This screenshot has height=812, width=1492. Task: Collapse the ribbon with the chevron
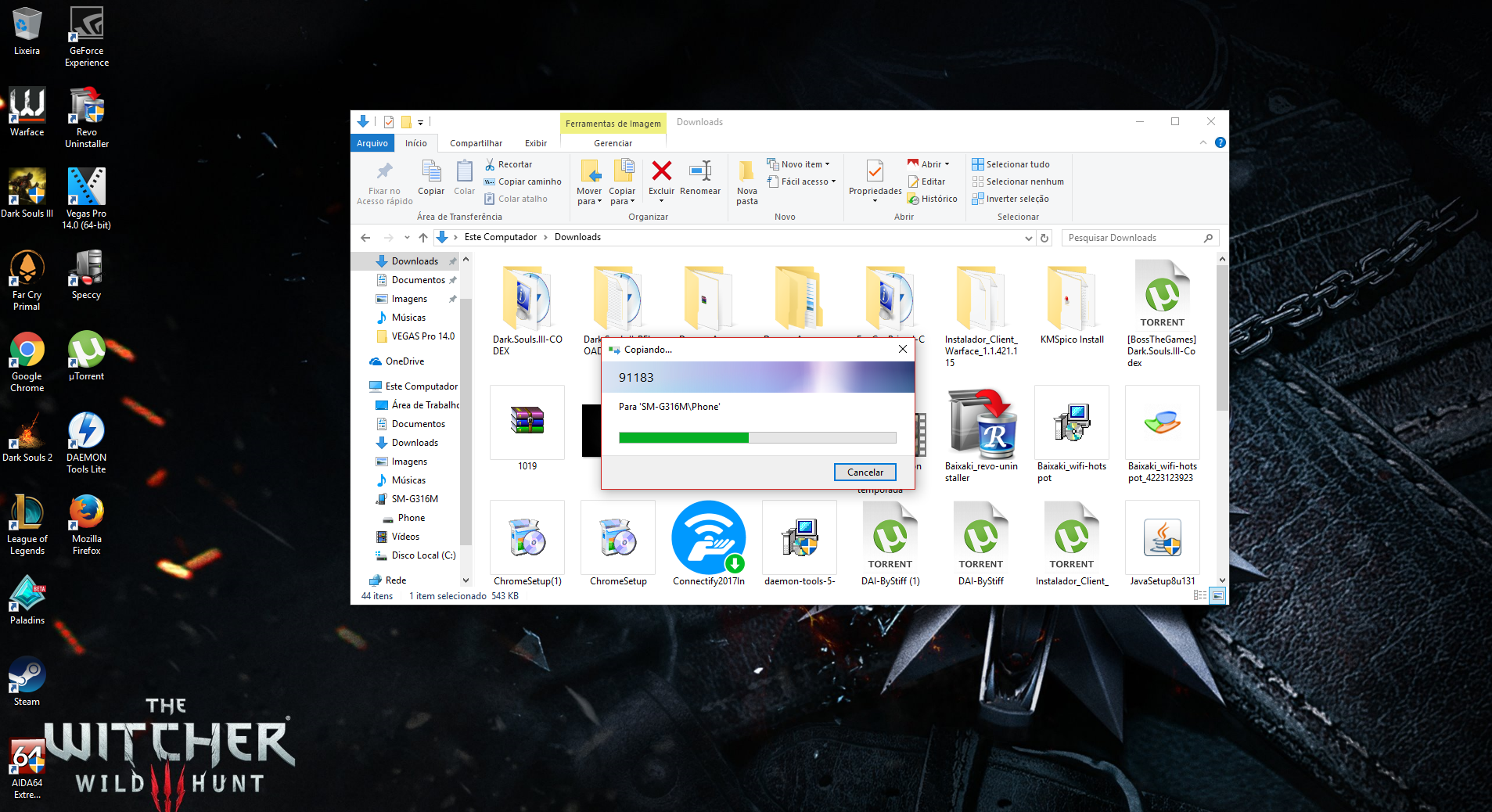tap(1203, 142)
